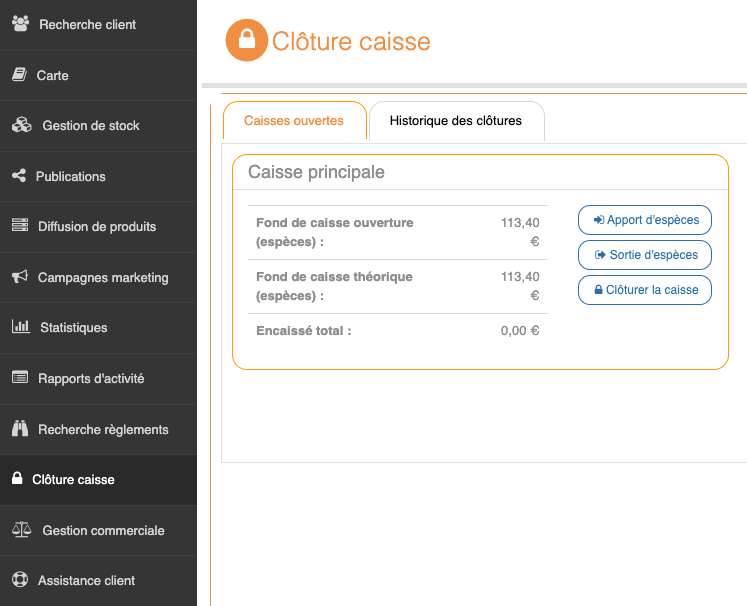The height and width of the screenshot is (606, 747).
Task: Open the Clôture caisse sidebar entry
Action: (x=73, y=479)
